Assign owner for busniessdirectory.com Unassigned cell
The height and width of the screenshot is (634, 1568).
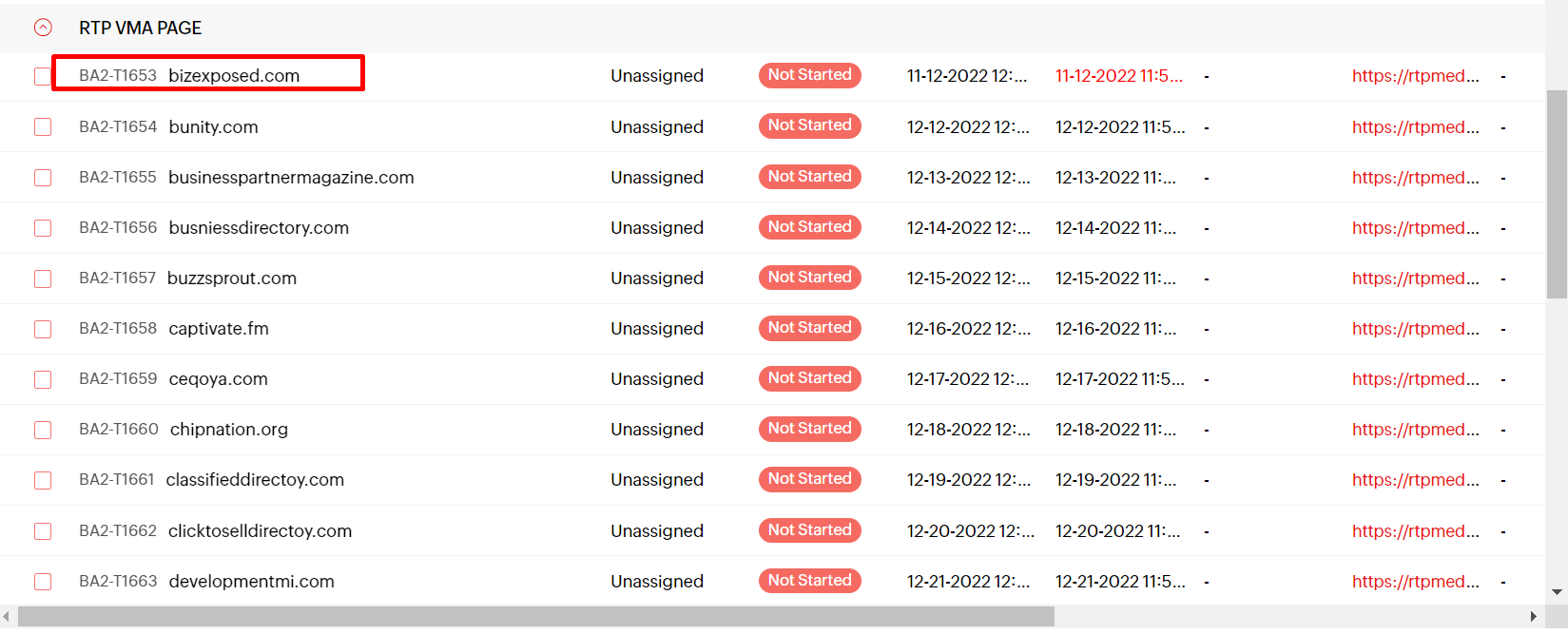click(657, 228)
